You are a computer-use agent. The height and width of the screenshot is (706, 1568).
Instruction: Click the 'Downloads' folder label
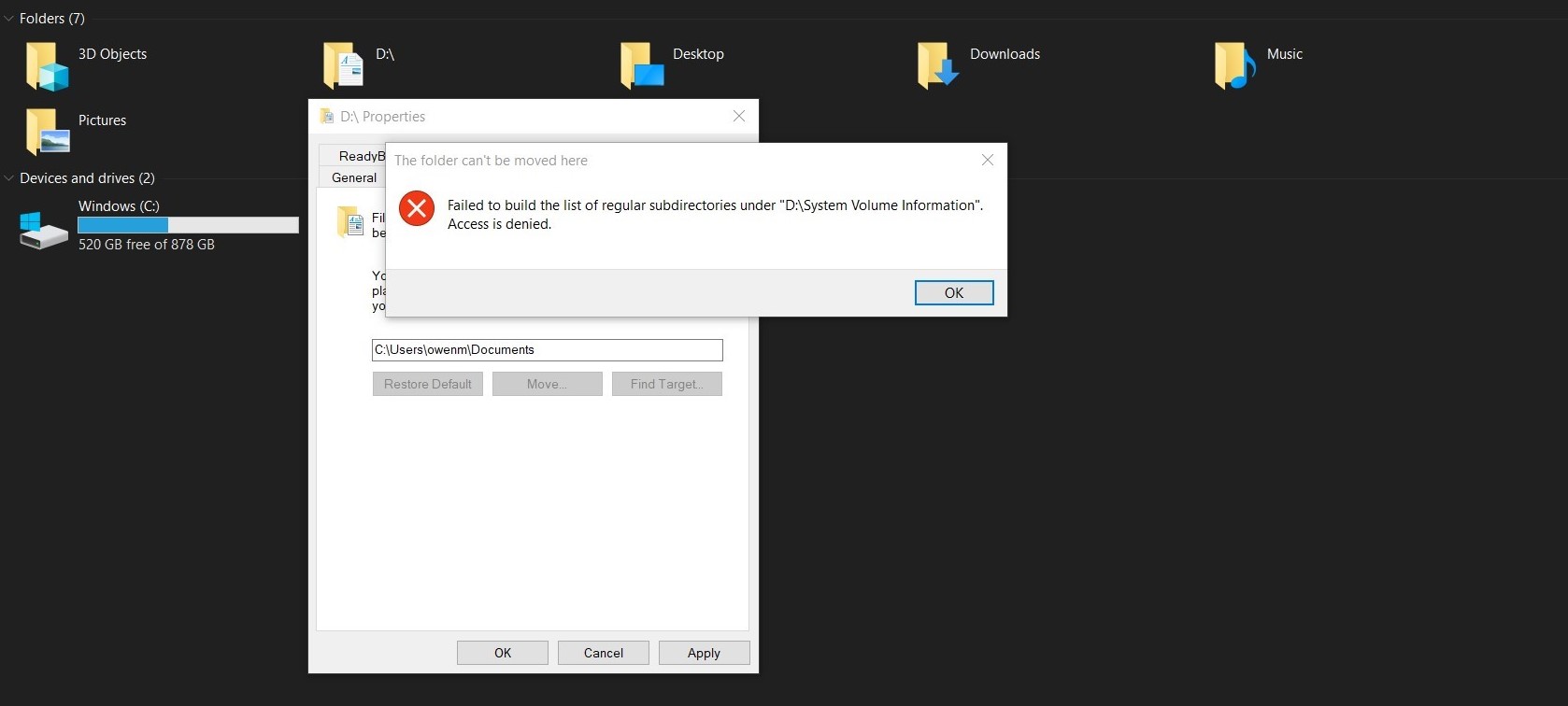tap(1005, 54)
